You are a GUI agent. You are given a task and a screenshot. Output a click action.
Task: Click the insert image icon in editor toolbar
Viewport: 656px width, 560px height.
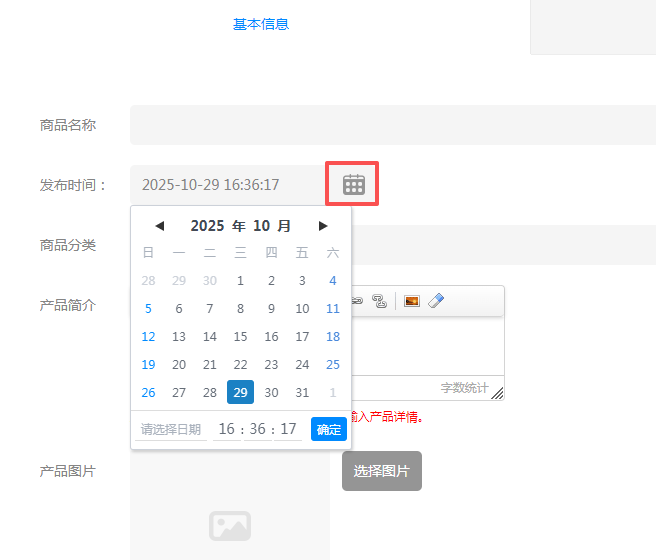coord(412,301)
